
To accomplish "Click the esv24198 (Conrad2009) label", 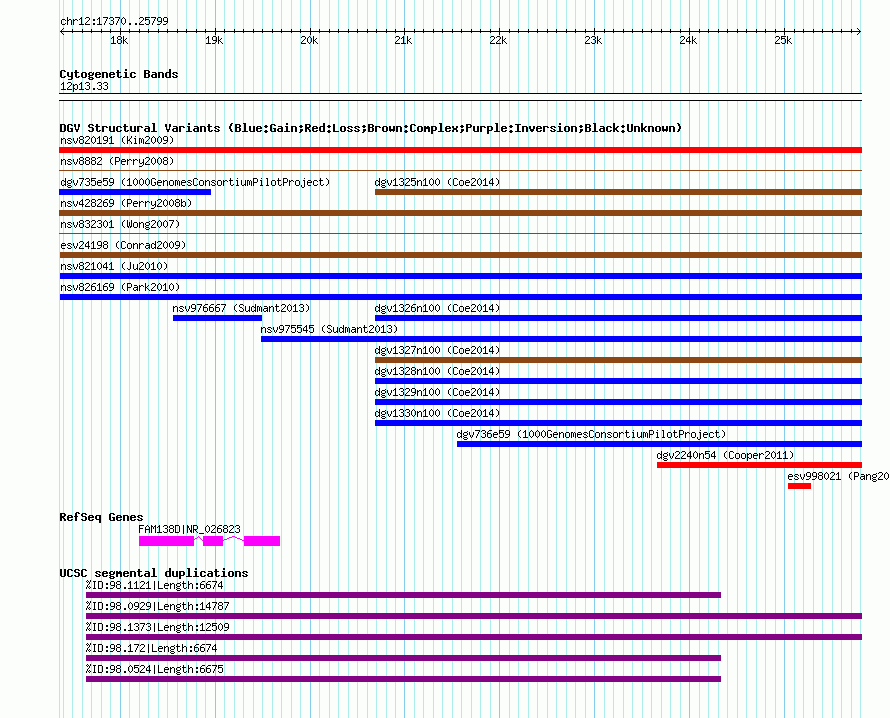I will point(123,245).
